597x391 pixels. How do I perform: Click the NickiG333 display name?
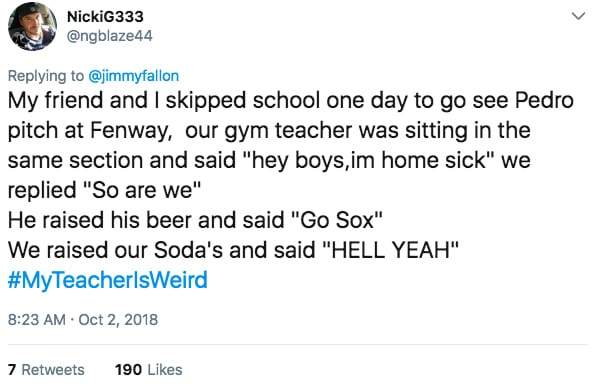(x=105, y=16)
